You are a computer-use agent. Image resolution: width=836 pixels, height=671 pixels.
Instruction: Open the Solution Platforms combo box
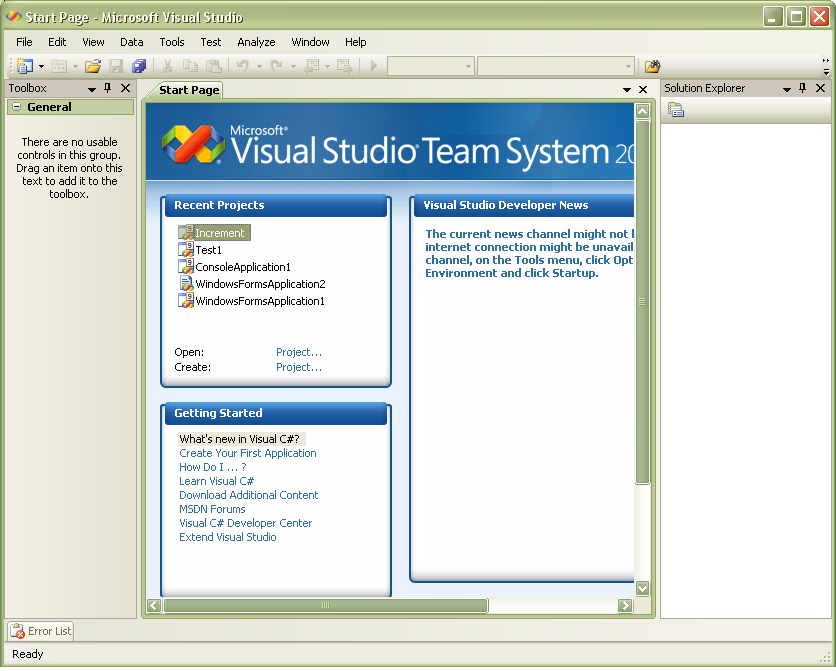[556, 66]
